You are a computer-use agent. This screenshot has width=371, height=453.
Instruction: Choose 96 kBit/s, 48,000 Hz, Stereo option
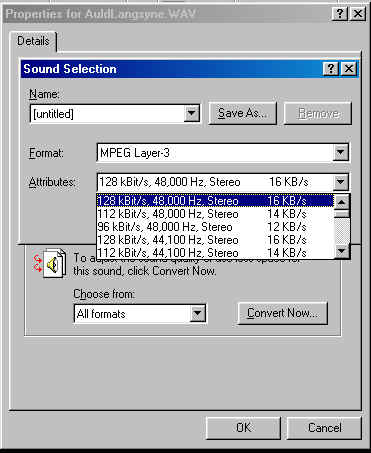click(215, 227)
